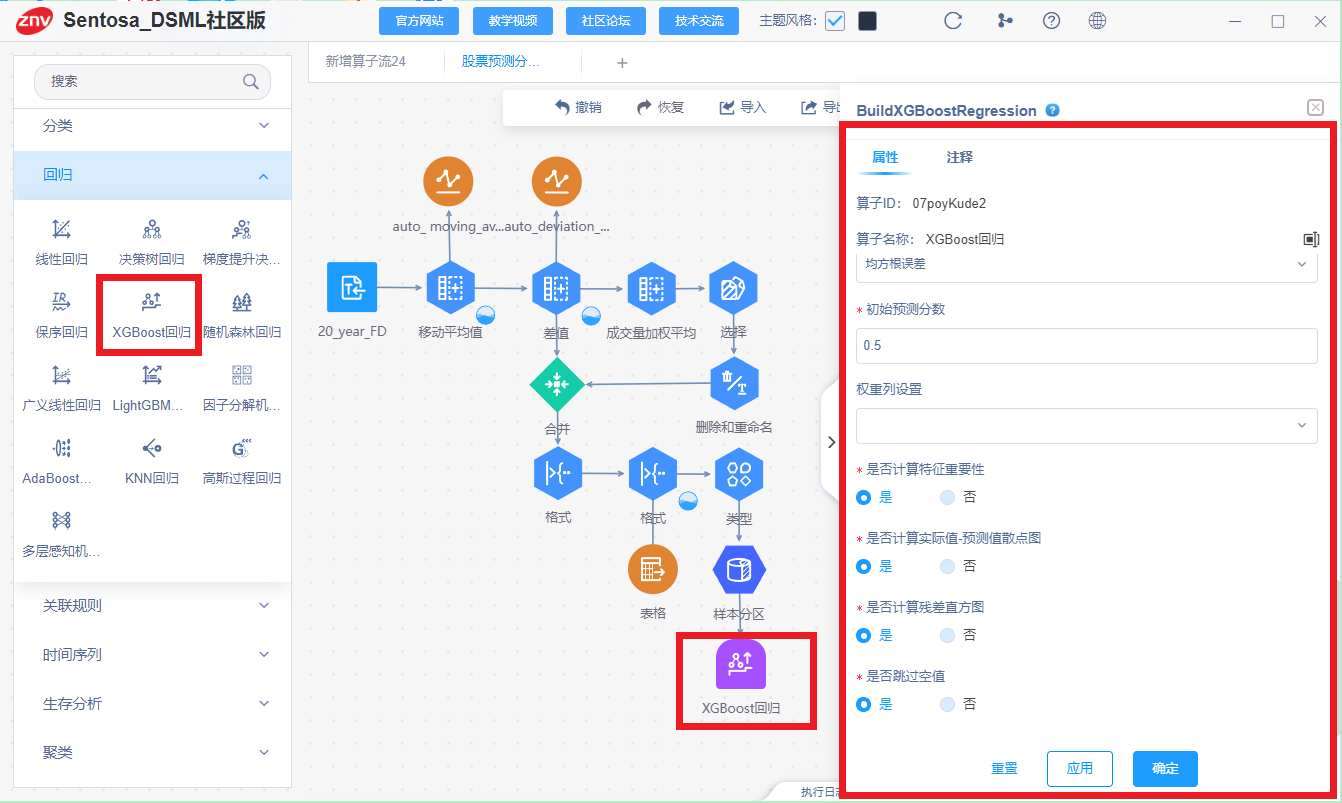Click 导入 in canvas toolbar

pyautogui.click(x=742, y=107)
